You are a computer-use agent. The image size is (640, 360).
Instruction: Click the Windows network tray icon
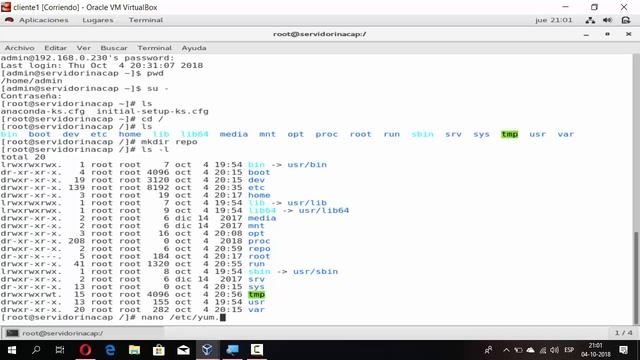(542, 350)
